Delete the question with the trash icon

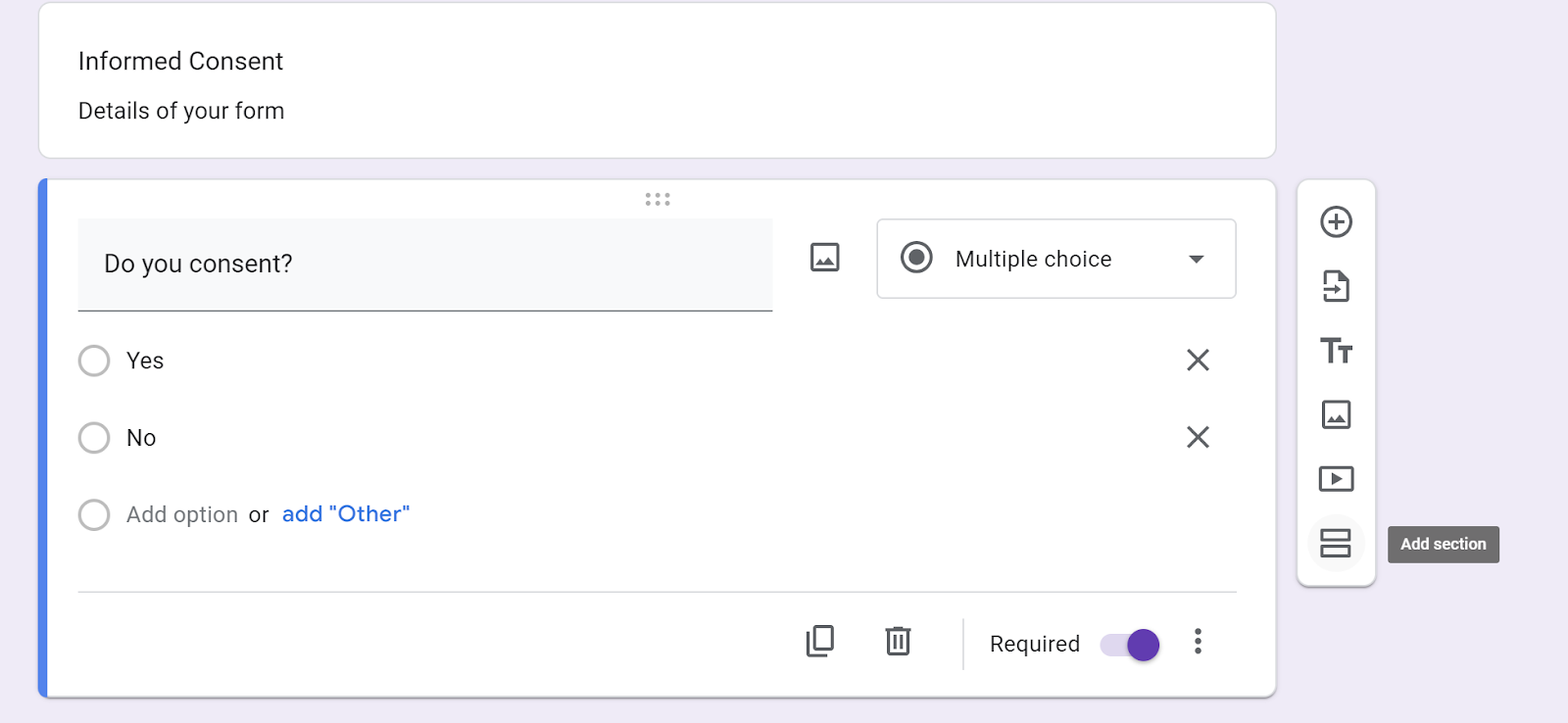[x=898, y=642]
